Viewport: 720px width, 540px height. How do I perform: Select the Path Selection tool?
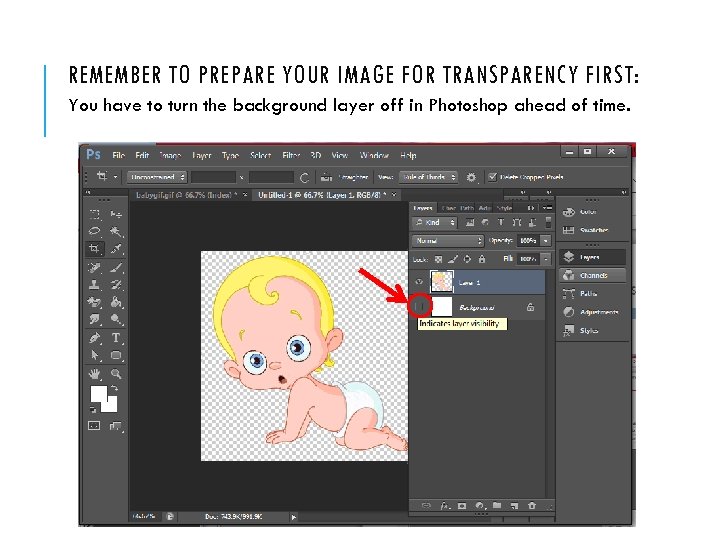tap(95, 355)
